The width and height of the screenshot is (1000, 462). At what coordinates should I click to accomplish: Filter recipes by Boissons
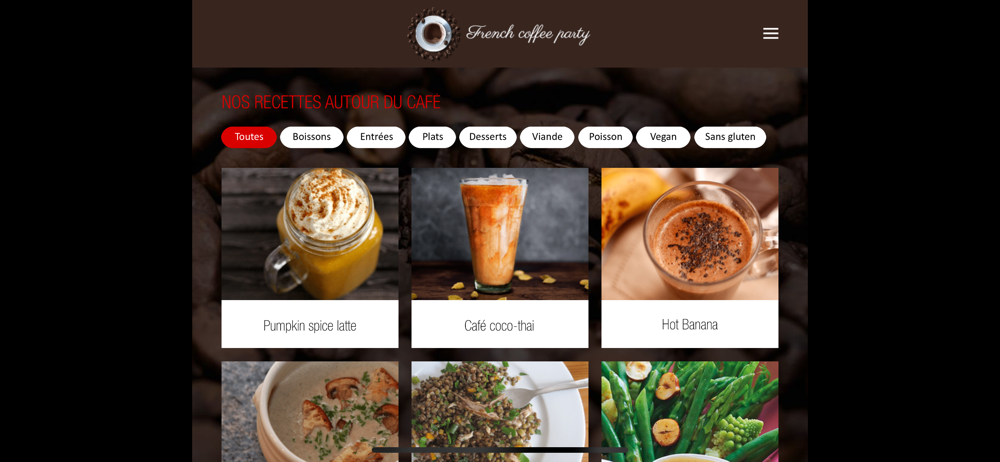312,137
